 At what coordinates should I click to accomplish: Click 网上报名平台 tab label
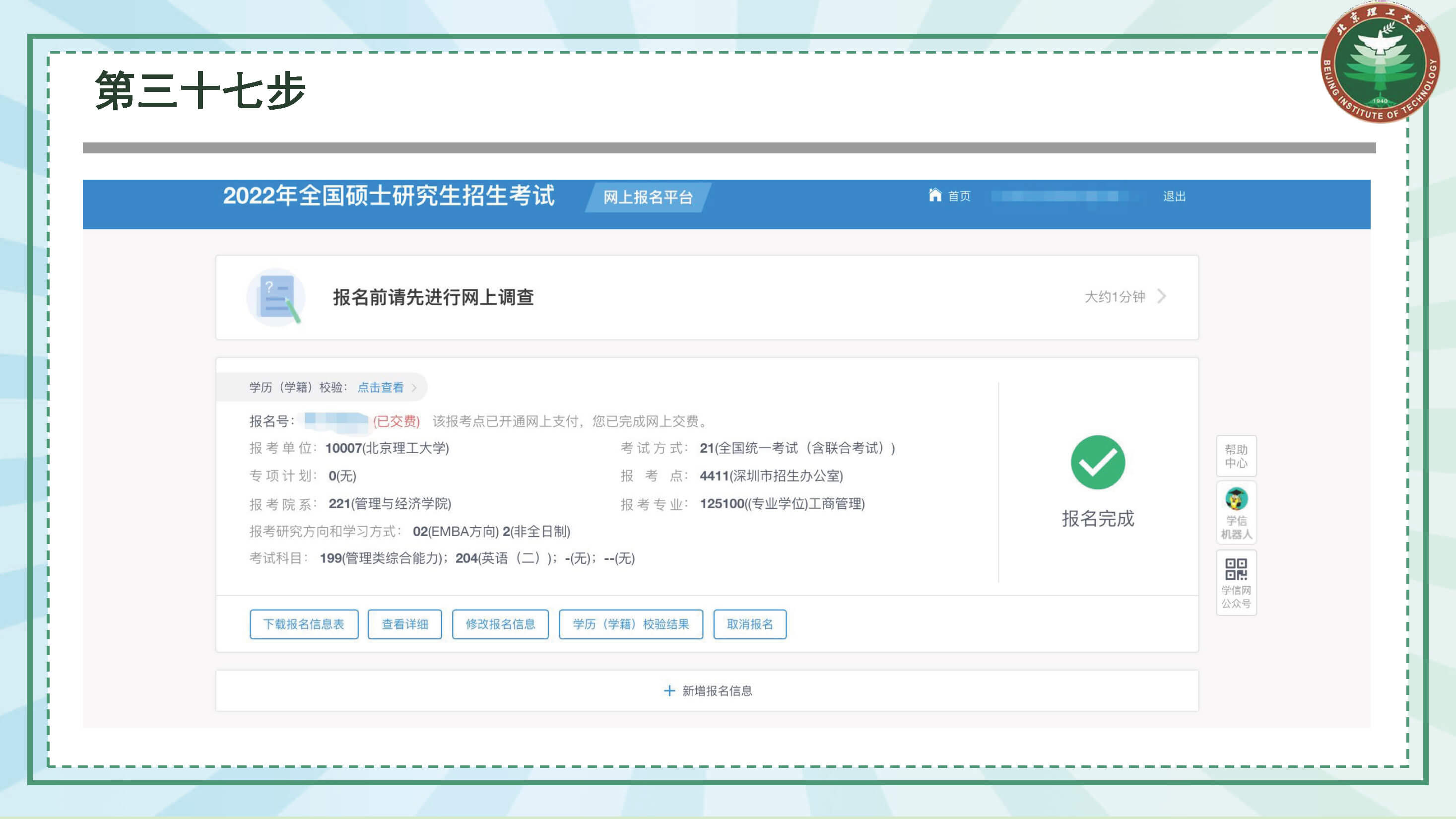click(x=648, y=197)
